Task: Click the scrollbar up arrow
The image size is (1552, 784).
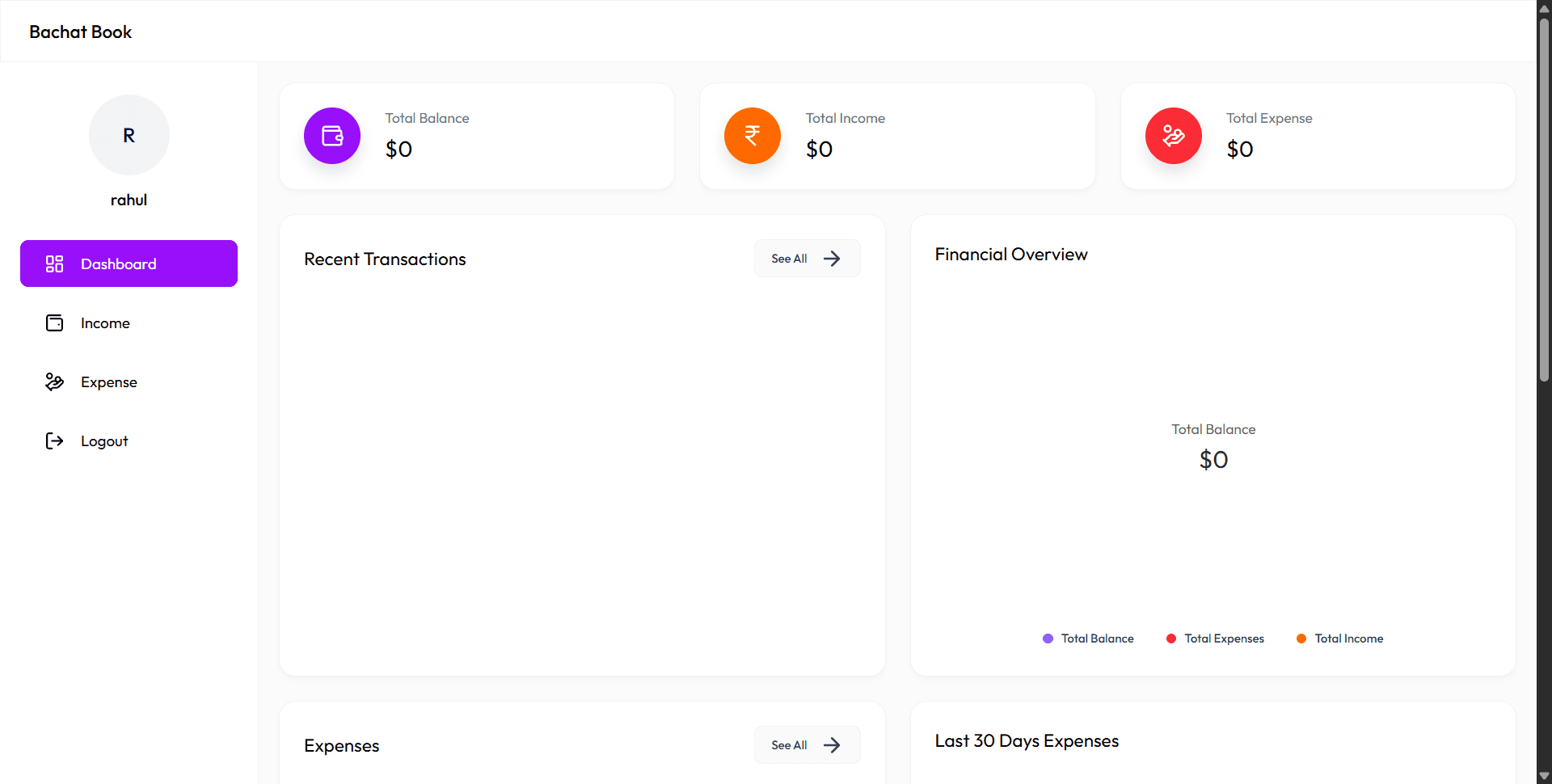Action: coord(1544,8)
